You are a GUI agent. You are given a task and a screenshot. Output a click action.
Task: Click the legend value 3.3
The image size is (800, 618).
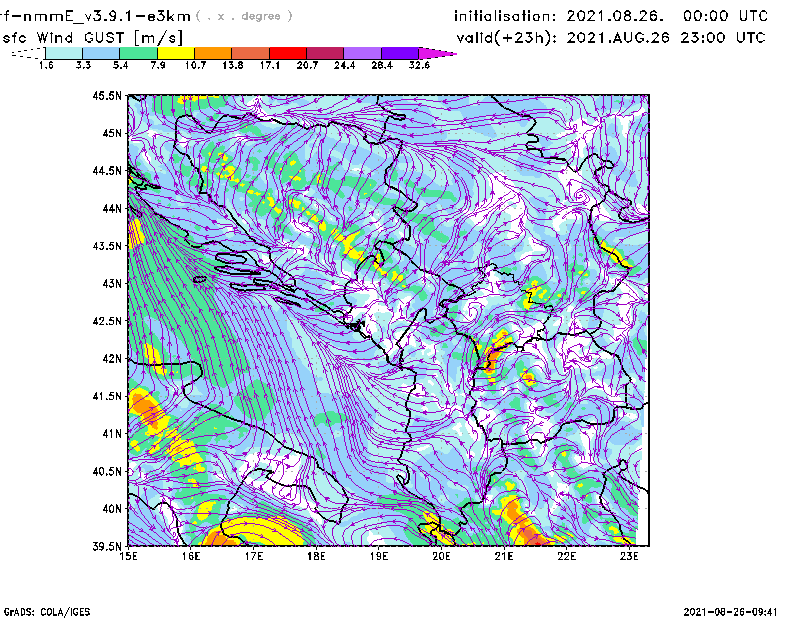coord(83,65)
